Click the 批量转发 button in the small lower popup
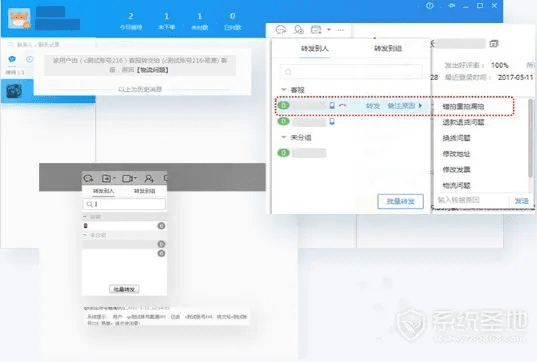Screen dimensions: 537x362 pos(124,289)
